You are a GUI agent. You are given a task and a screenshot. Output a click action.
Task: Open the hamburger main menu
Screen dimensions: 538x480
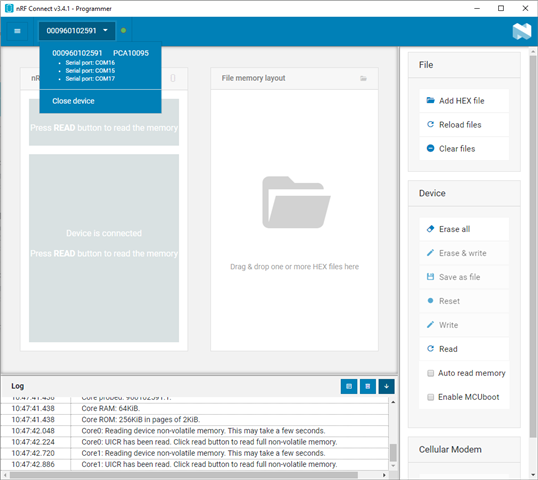pyautogui.click(x=17, y=31)
